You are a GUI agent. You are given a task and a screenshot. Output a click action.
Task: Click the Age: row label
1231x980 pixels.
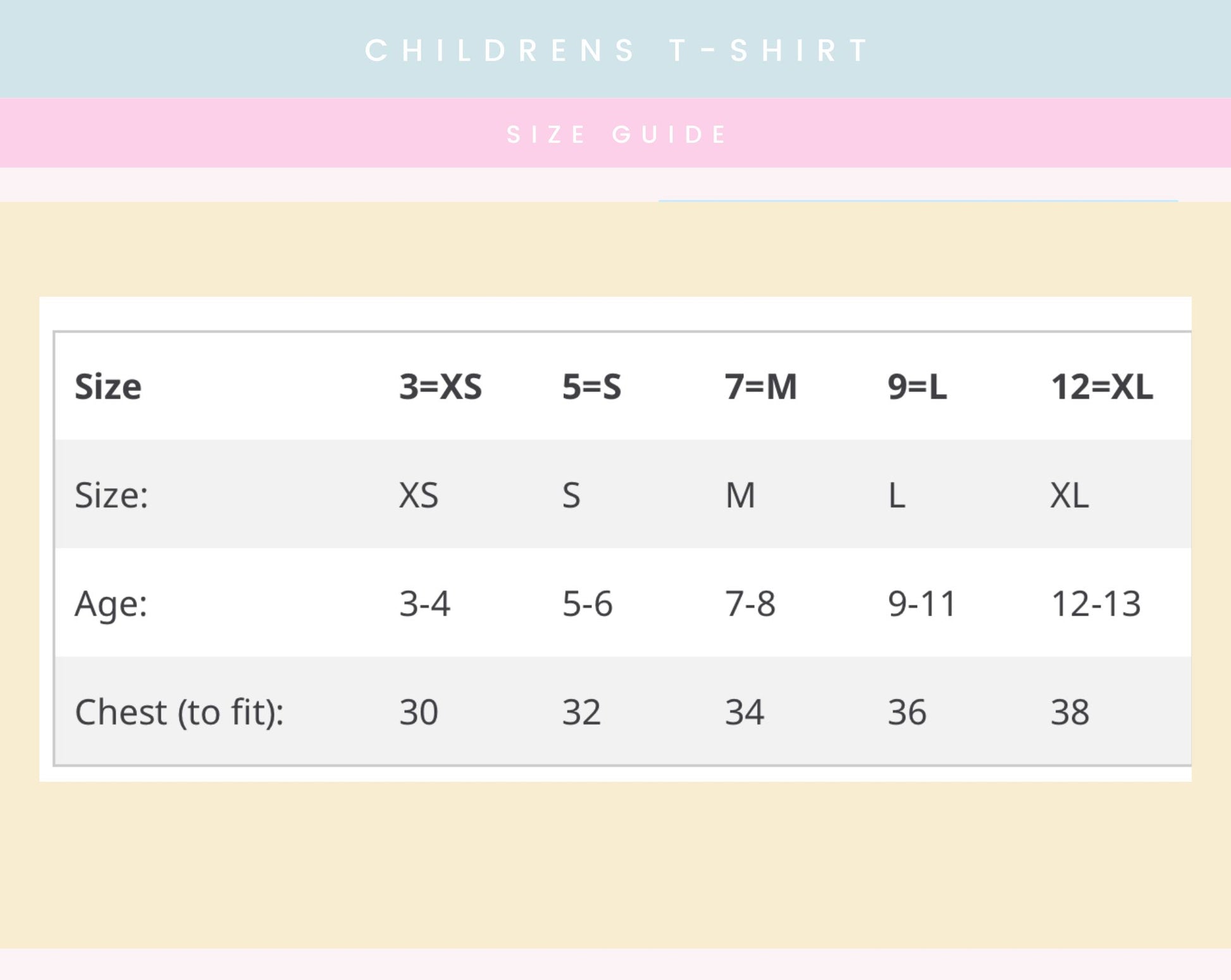[111, 604]
